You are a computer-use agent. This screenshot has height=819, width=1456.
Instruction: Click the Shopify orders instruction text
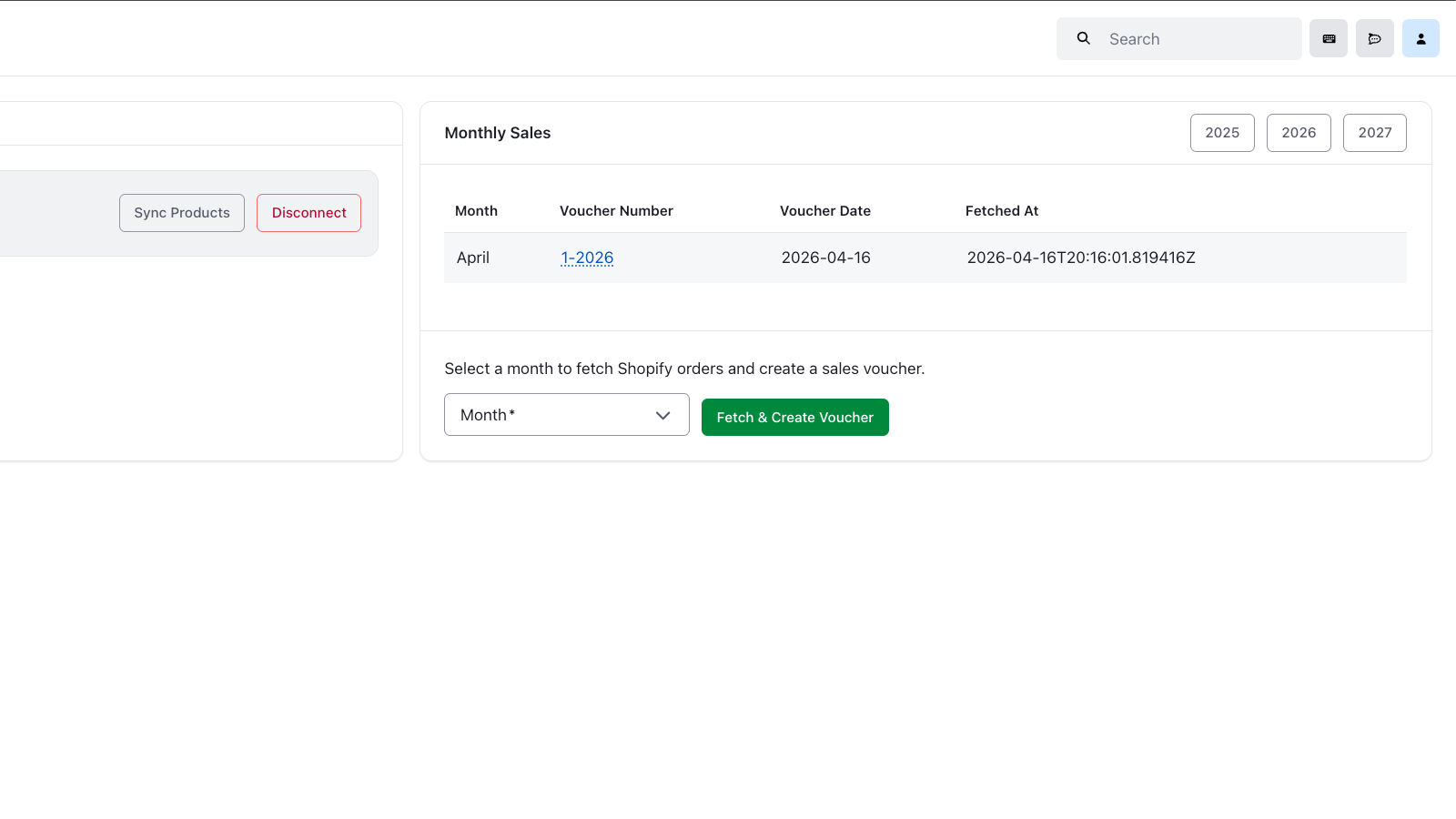pos(684,369)
